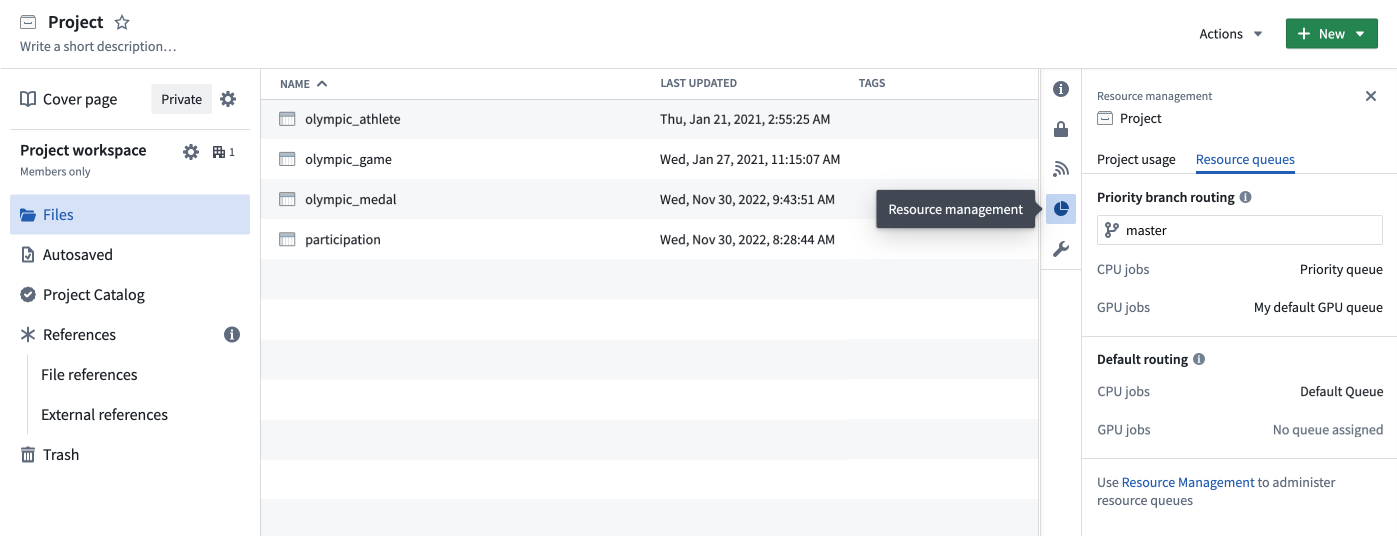Show the References info icon
The width and height of the screenshot is (1397, 536).
point(232,335)
